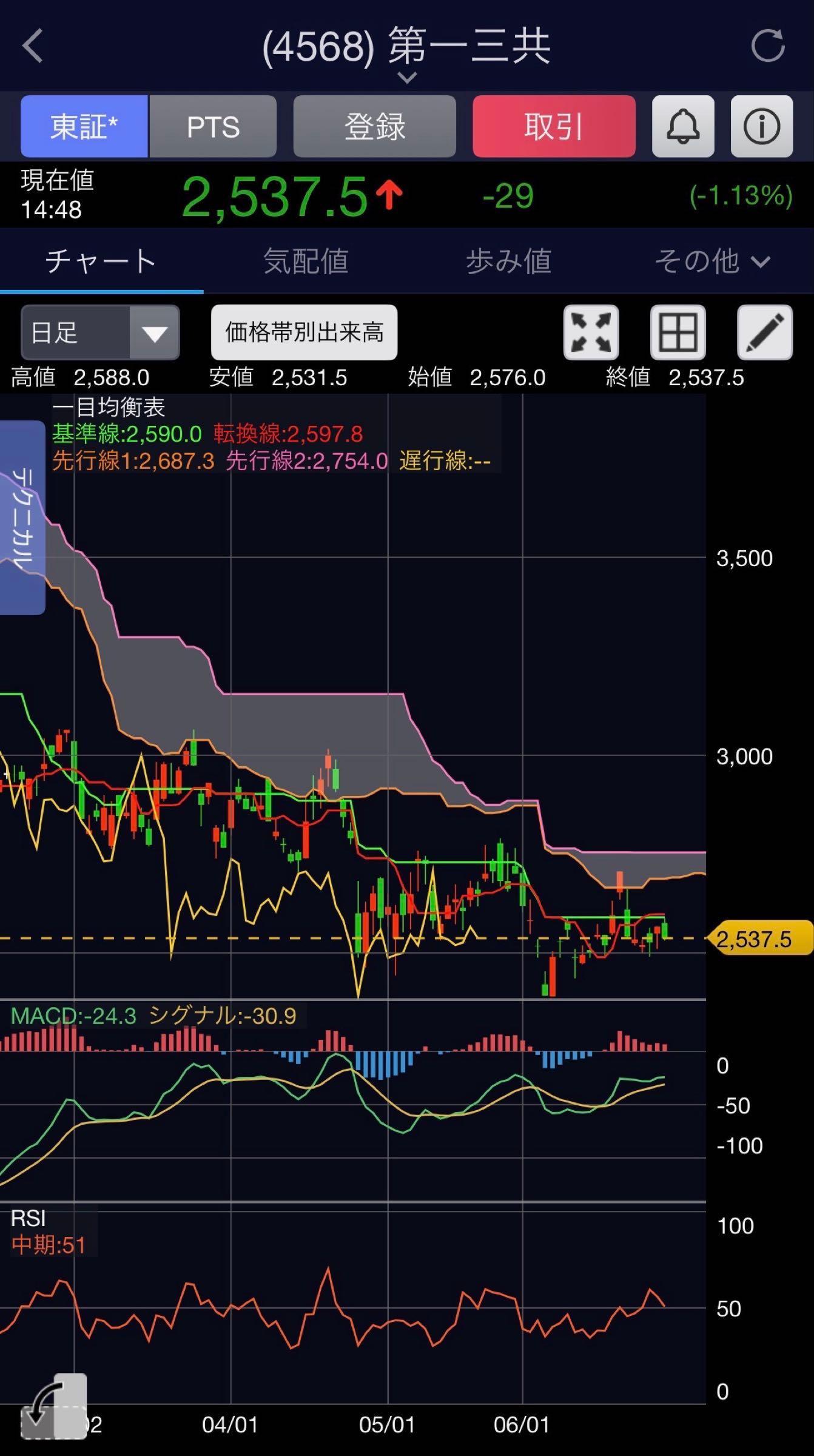
Task: Select the 東証 exchange toggle
Action: 84,127
